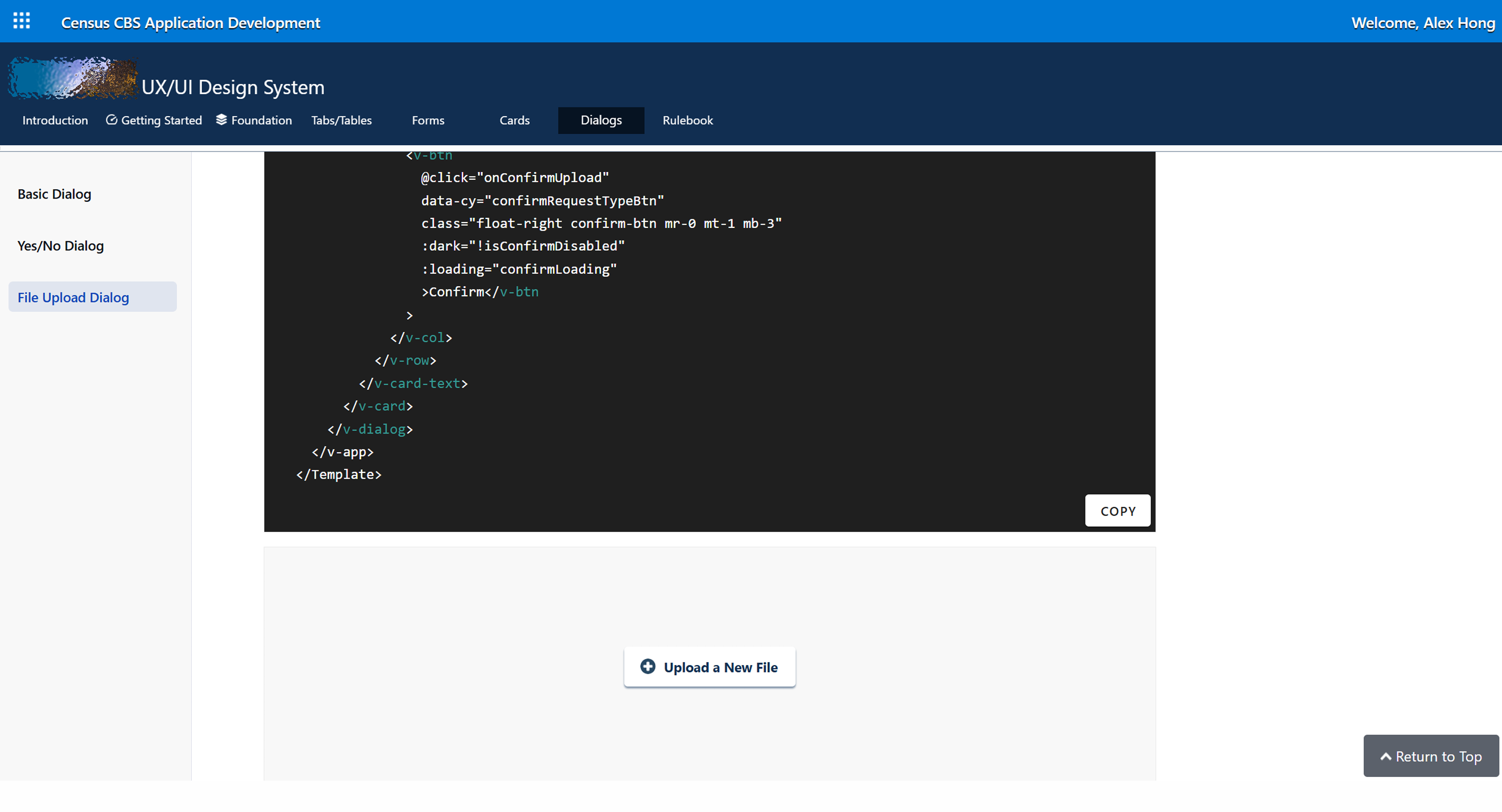
Task: Select Yes/No Dialog in the sidebar
Action: pos(92,246)
